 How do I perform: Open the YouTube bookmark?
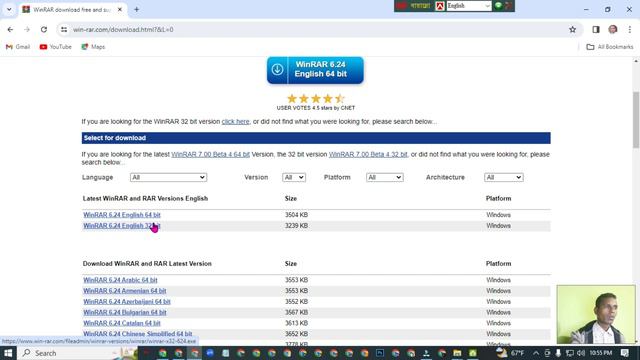[56, 47]
